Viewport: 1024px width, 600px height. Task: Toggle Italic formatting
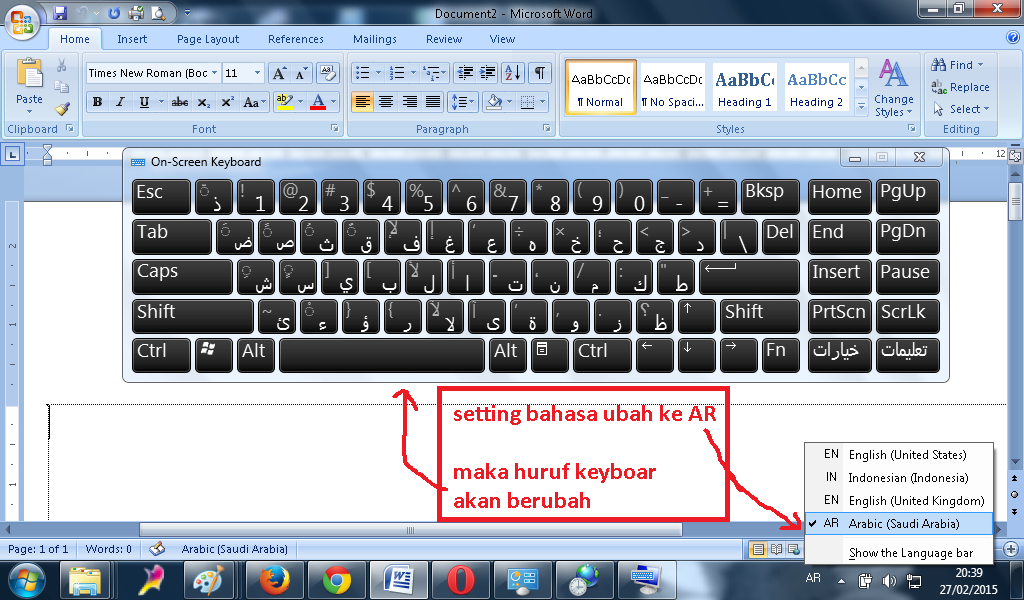(120, 102)
